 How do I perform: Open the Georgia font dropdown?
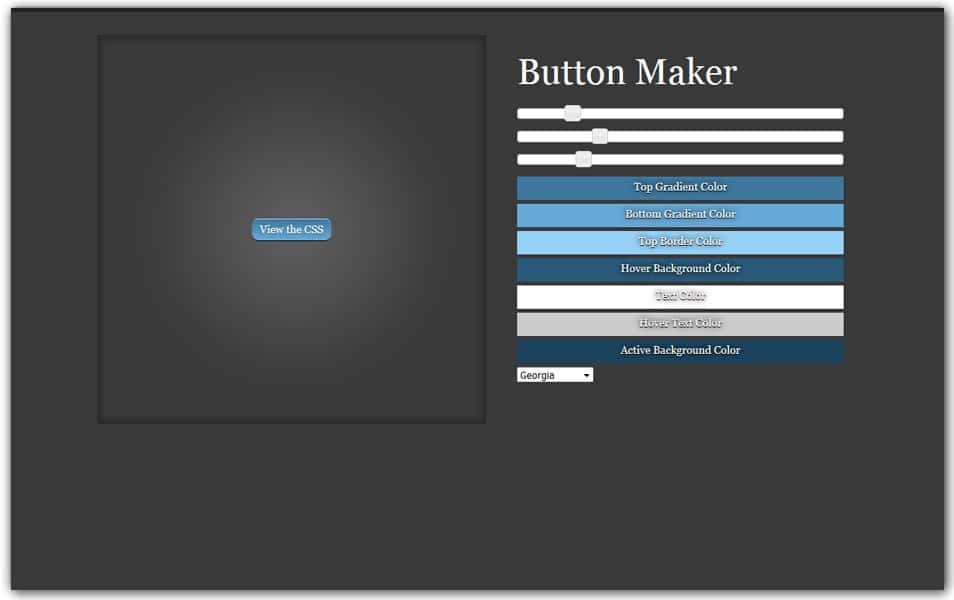[x=554, y=374]
